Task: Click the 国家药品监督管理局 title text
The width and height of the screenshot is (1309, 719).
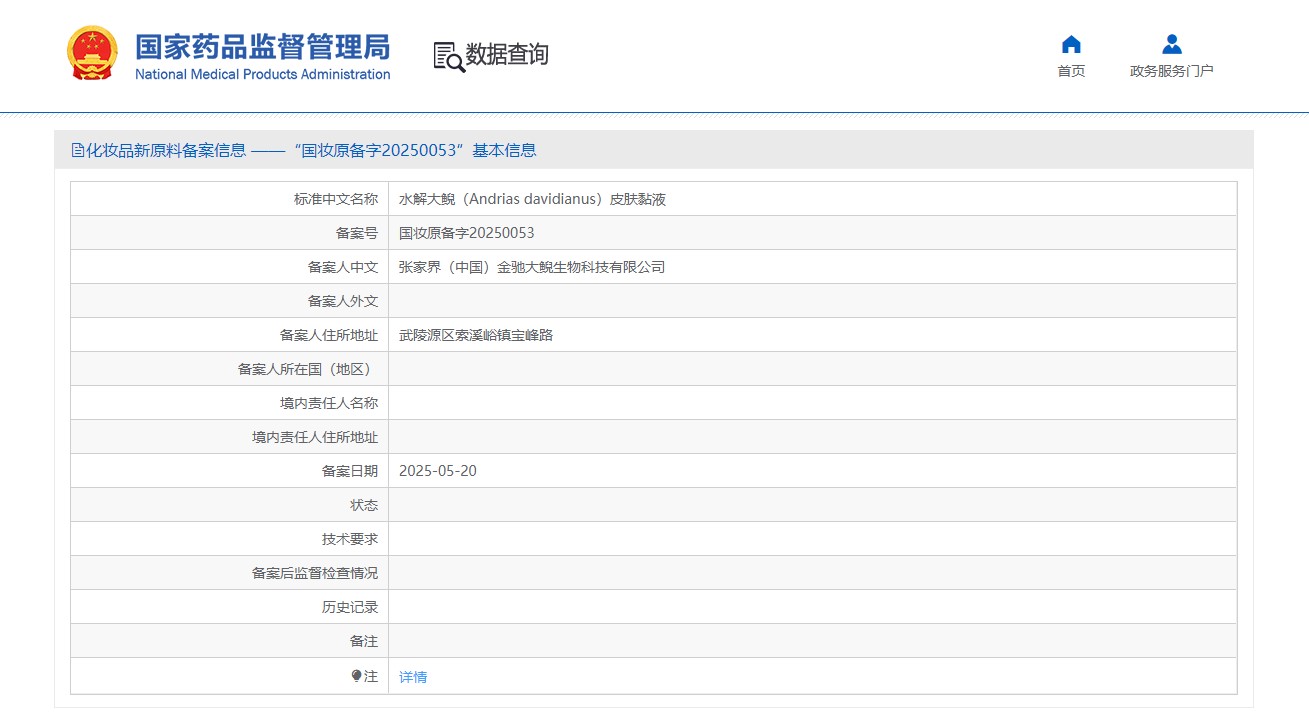Action: pos(262,46)
